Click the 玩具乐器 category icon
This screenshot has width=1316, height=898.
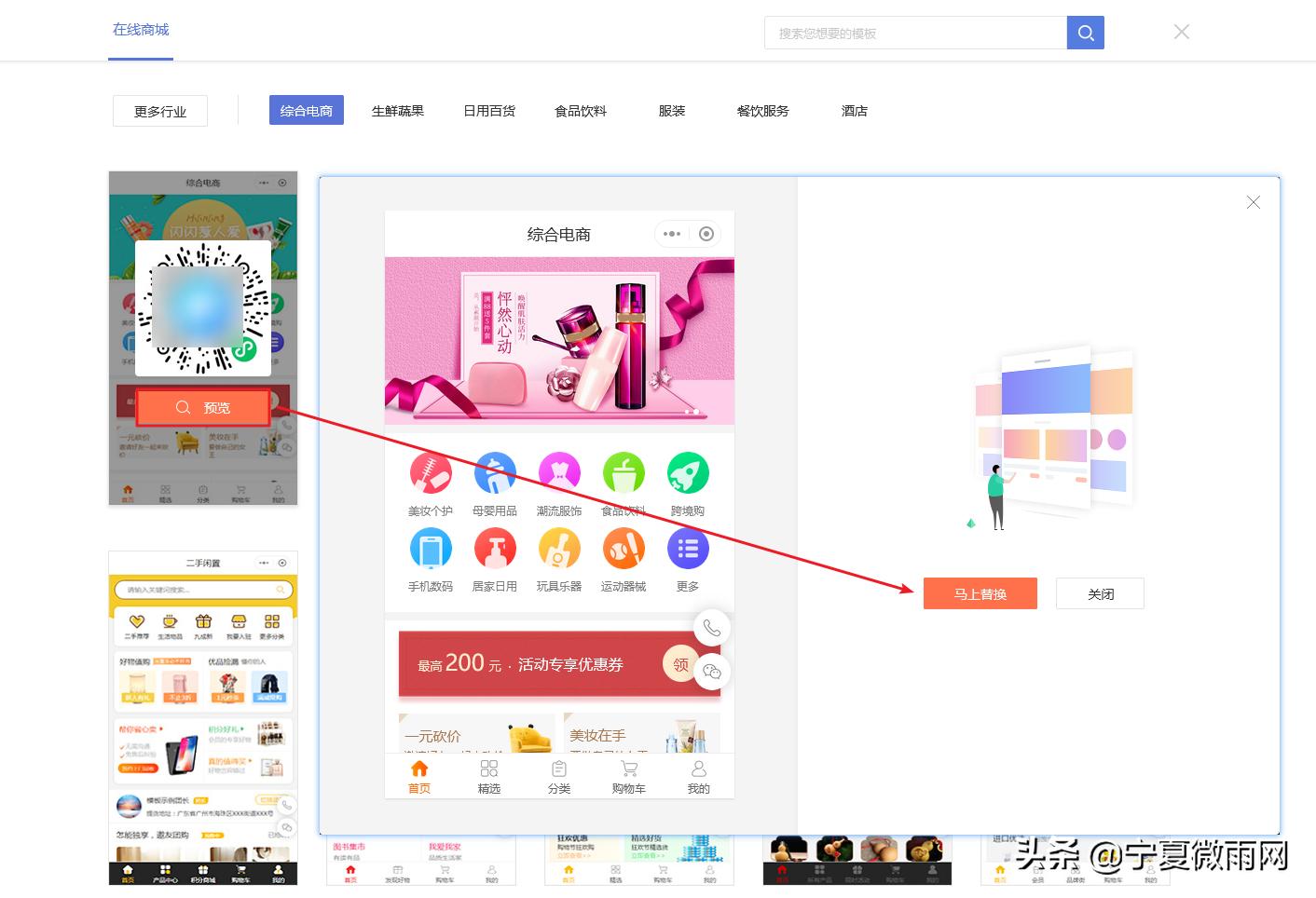559,549
